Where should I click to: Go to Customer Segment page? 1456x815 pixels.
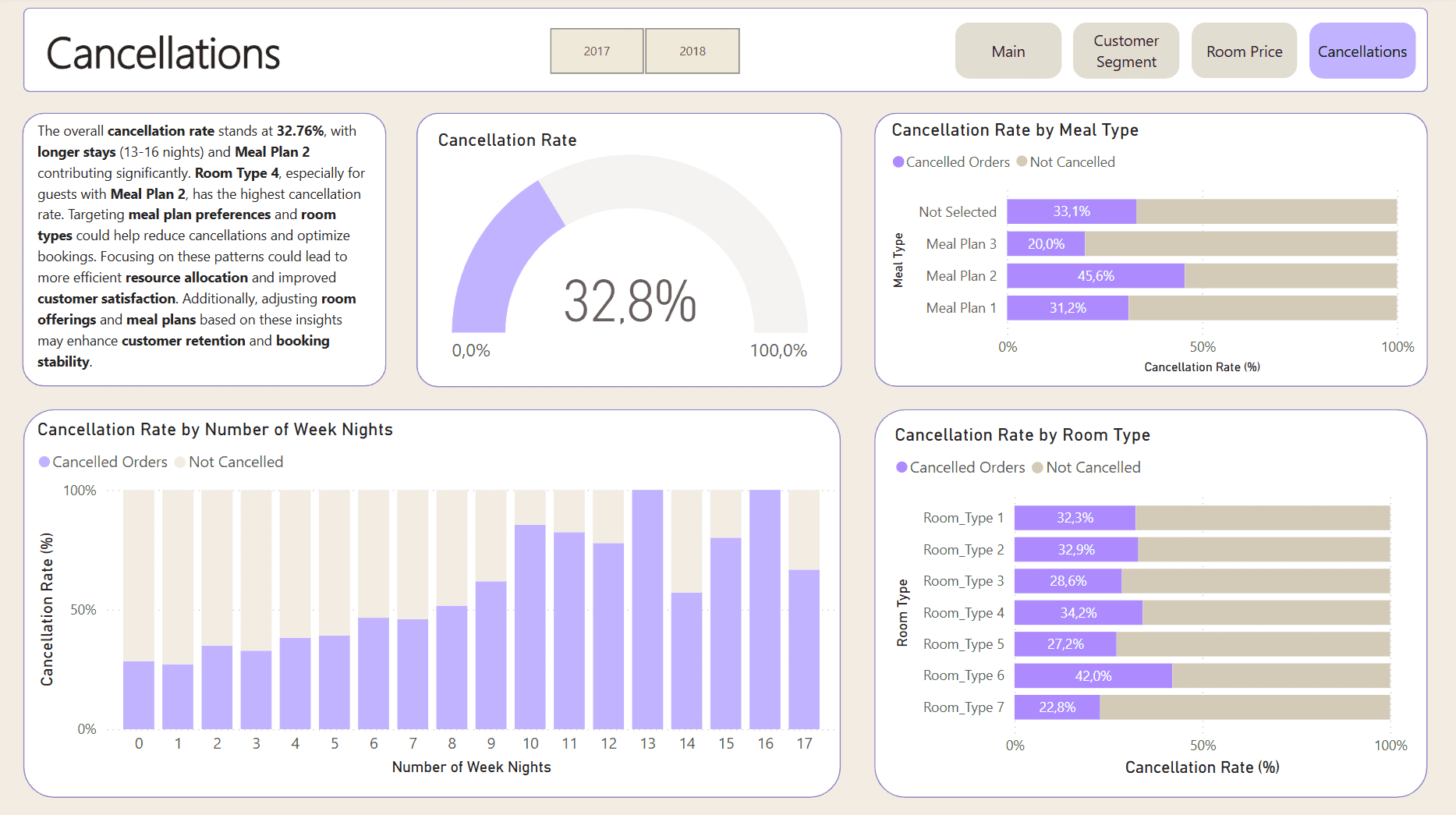click(x=1125, y=51)
